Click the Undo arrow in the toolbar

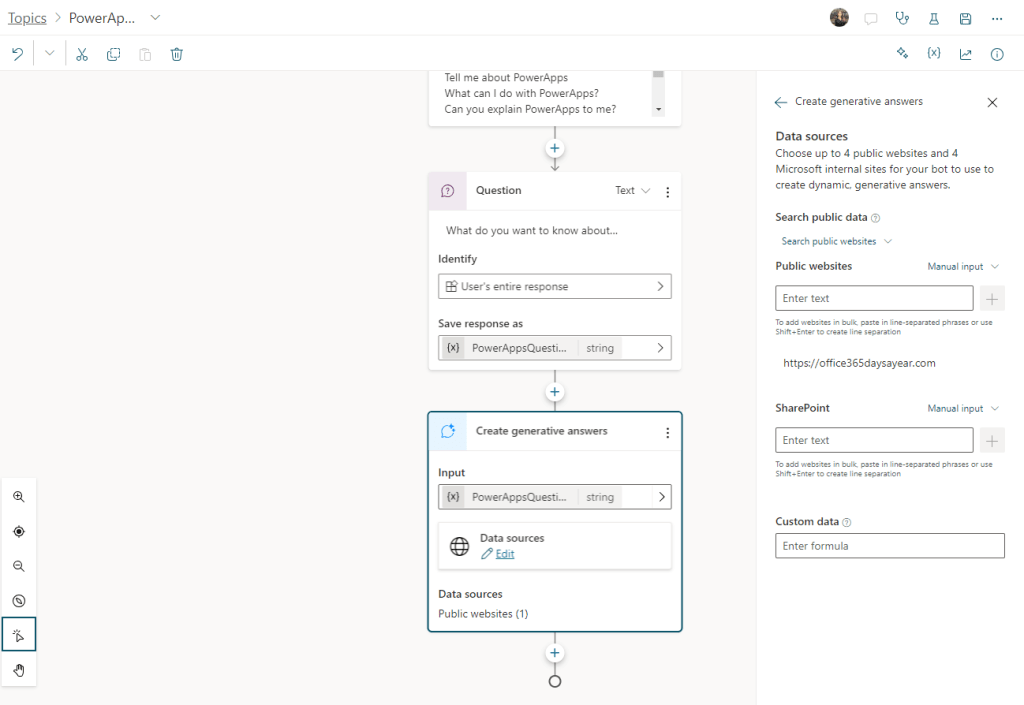pyautogui.click(x=17, y=54)
